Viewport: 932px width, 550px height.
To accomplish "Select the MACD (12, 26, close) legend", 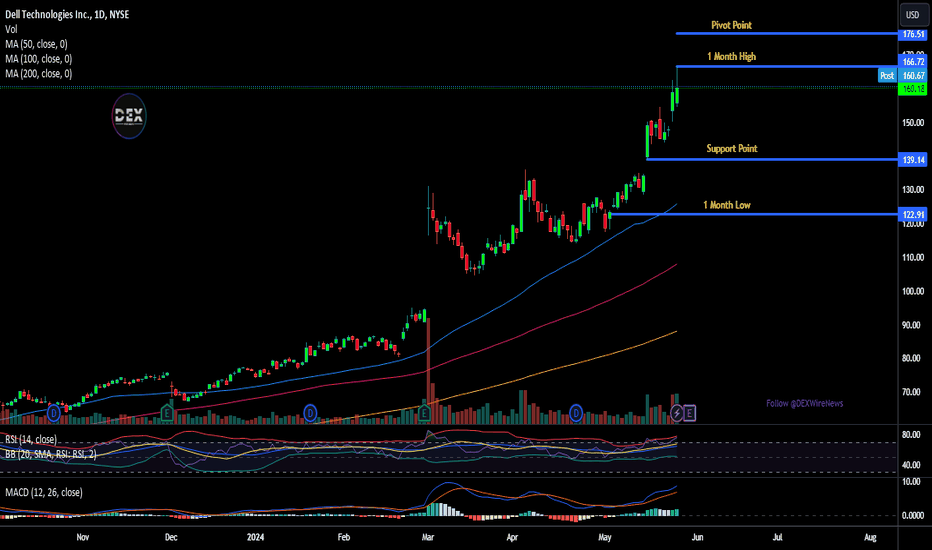I will tap(44, 492).
